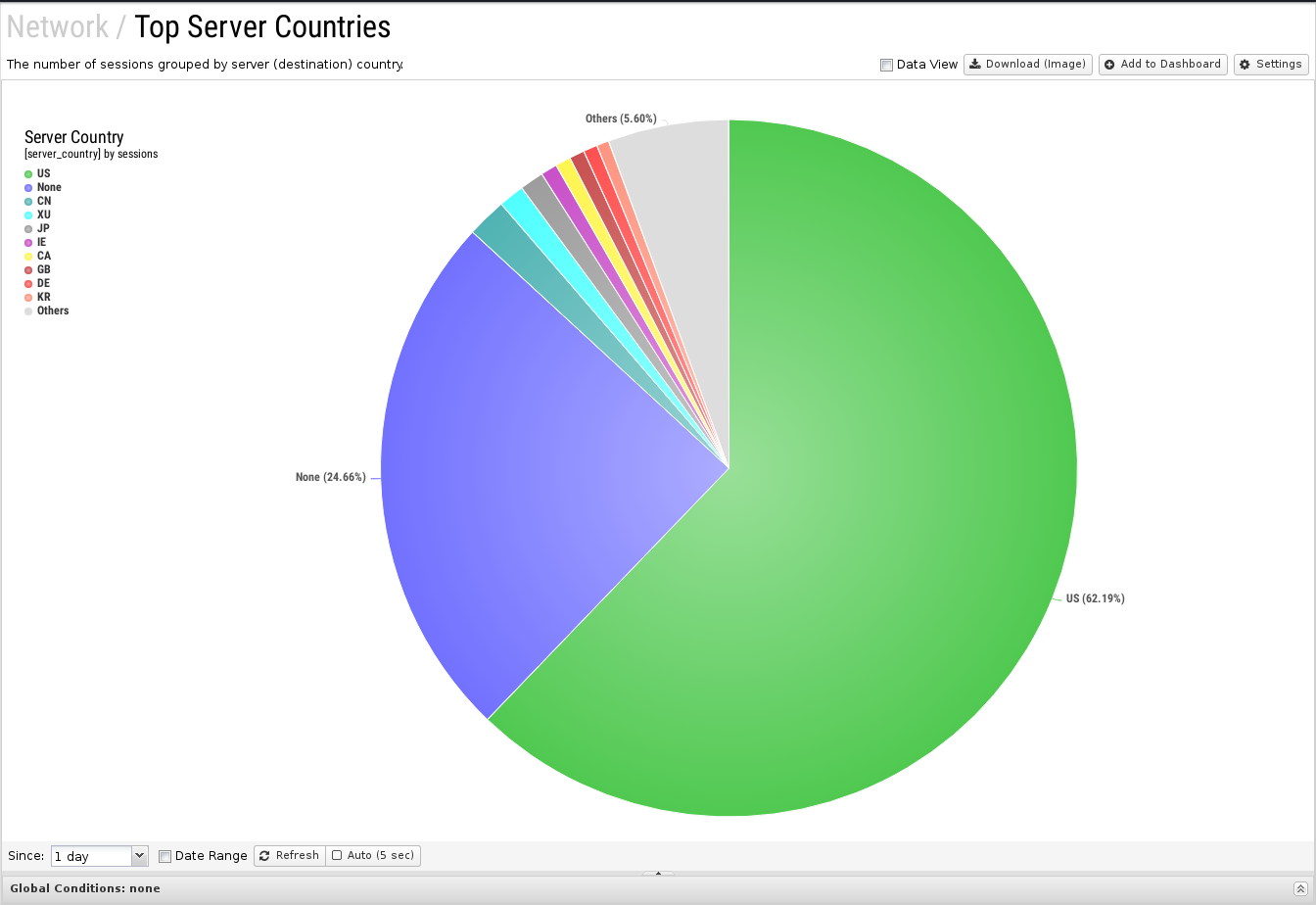Click the Server Country legend heading
The height and width of the screenshot is (905, 1316).
click(x=74, y=137)
